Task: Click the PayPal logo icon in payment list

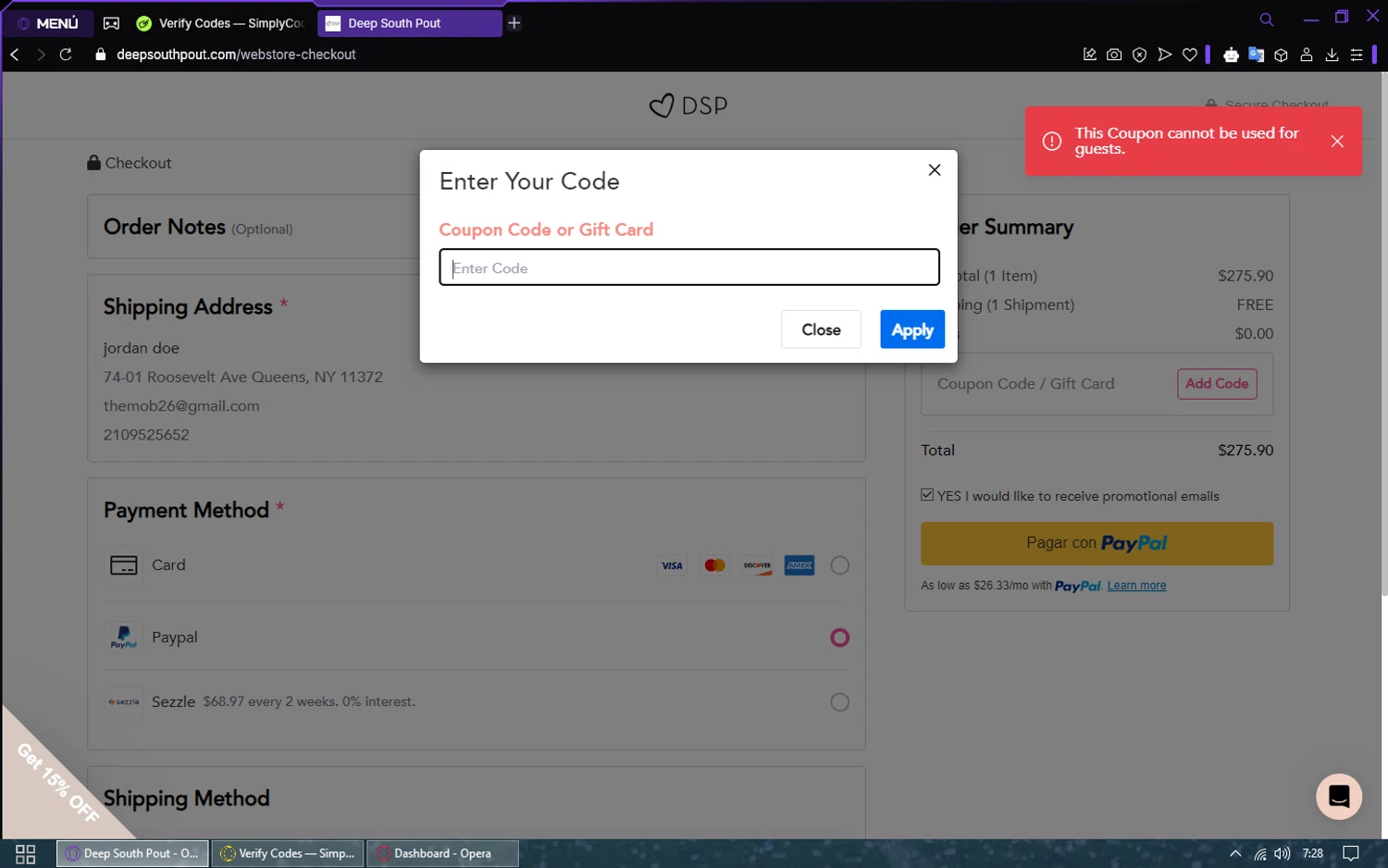Action: pyautogui.click(x=124, y=638)
